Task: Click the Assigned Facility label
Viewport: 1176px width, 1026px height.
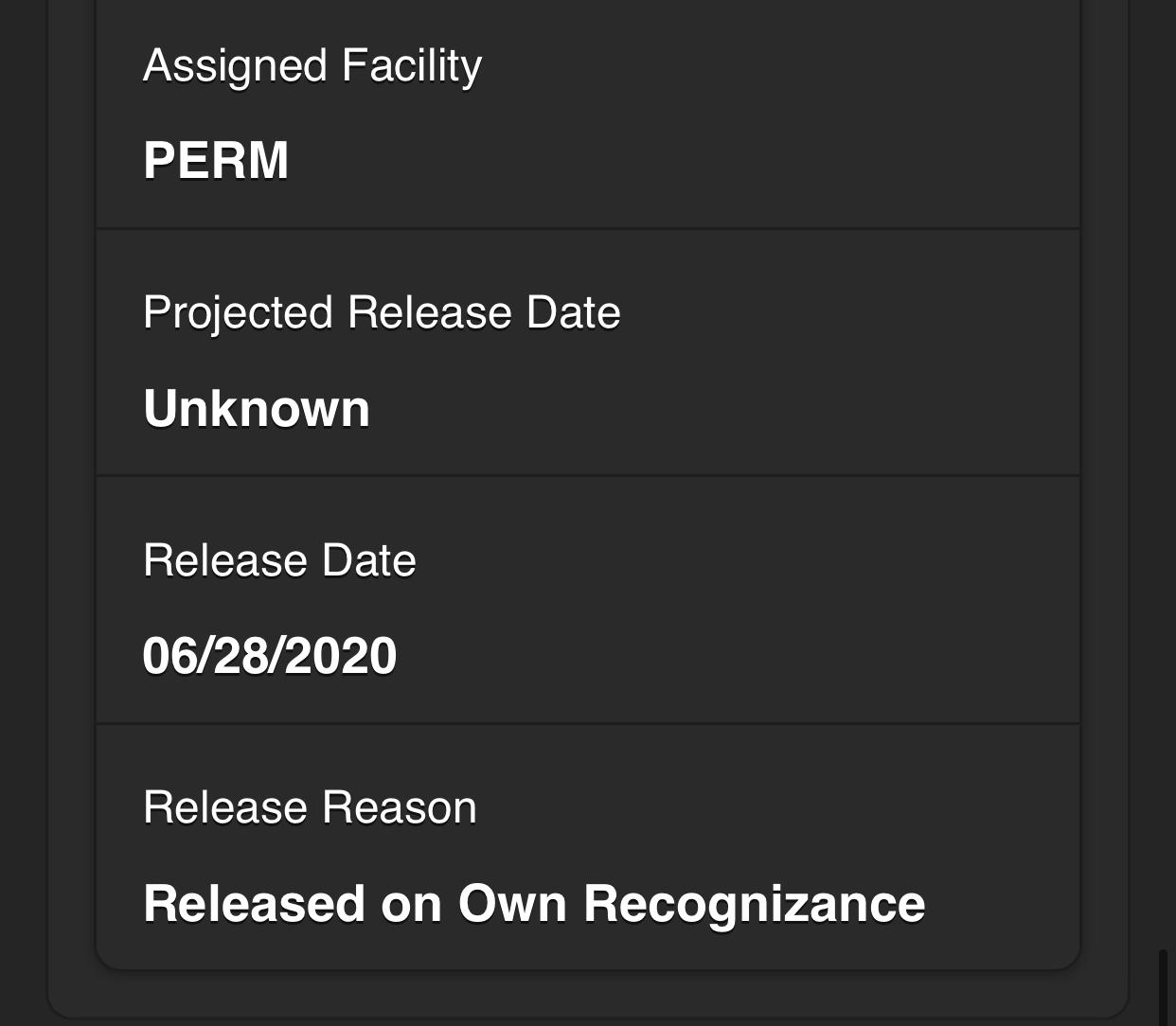Action: (312, 66)
